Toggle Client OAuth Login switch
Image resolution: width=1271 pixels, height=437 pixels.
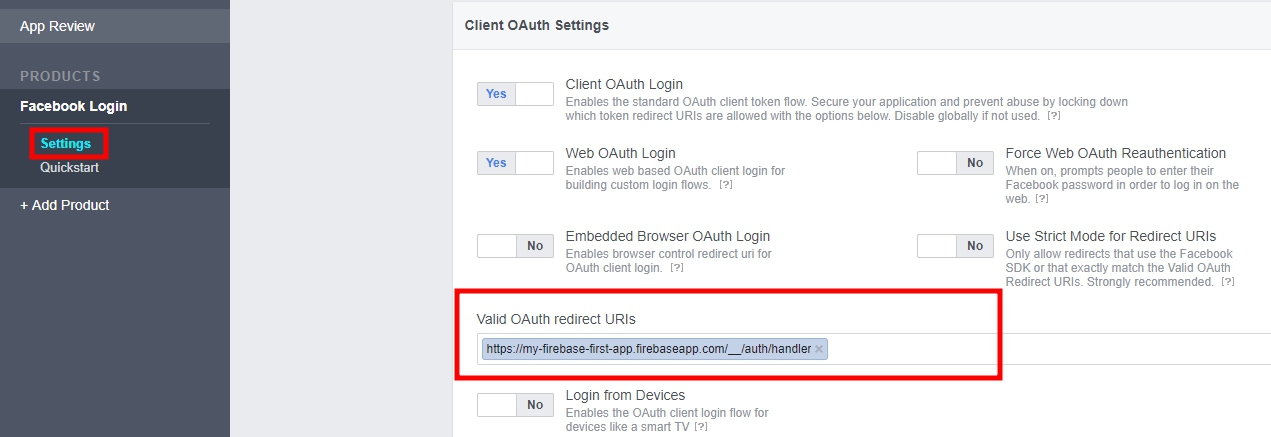[515, 94]
